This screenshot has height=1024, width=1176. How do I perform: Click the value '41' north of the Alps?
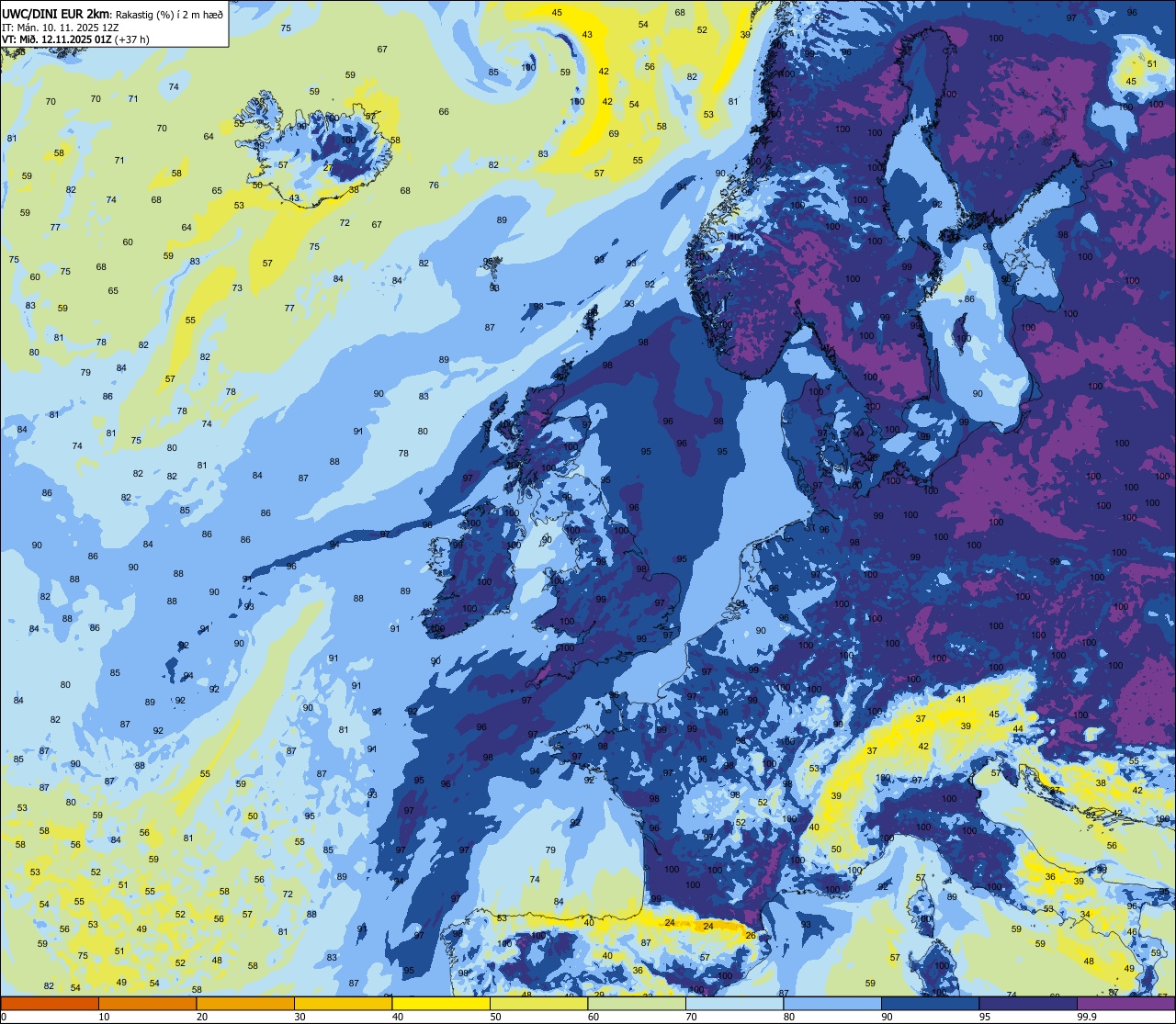961,700
